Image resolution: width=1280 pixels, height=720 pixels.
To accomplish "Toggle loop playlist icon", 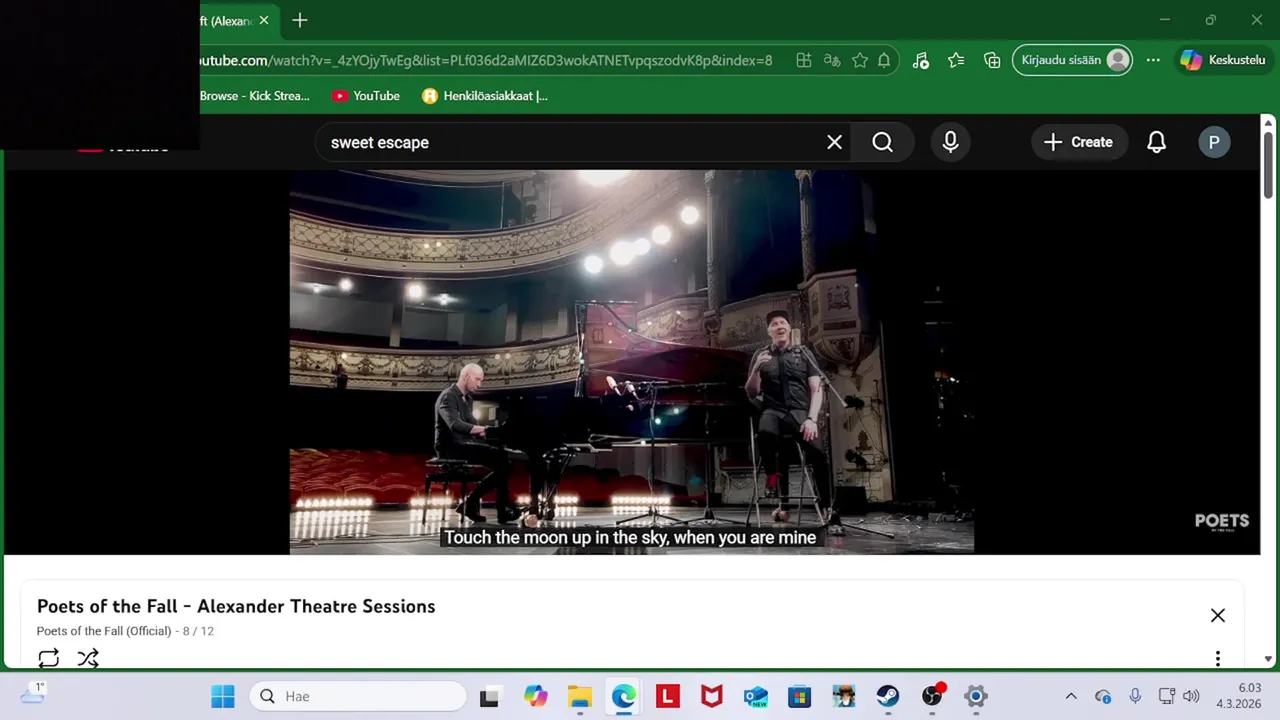I will tap(49, 658).
